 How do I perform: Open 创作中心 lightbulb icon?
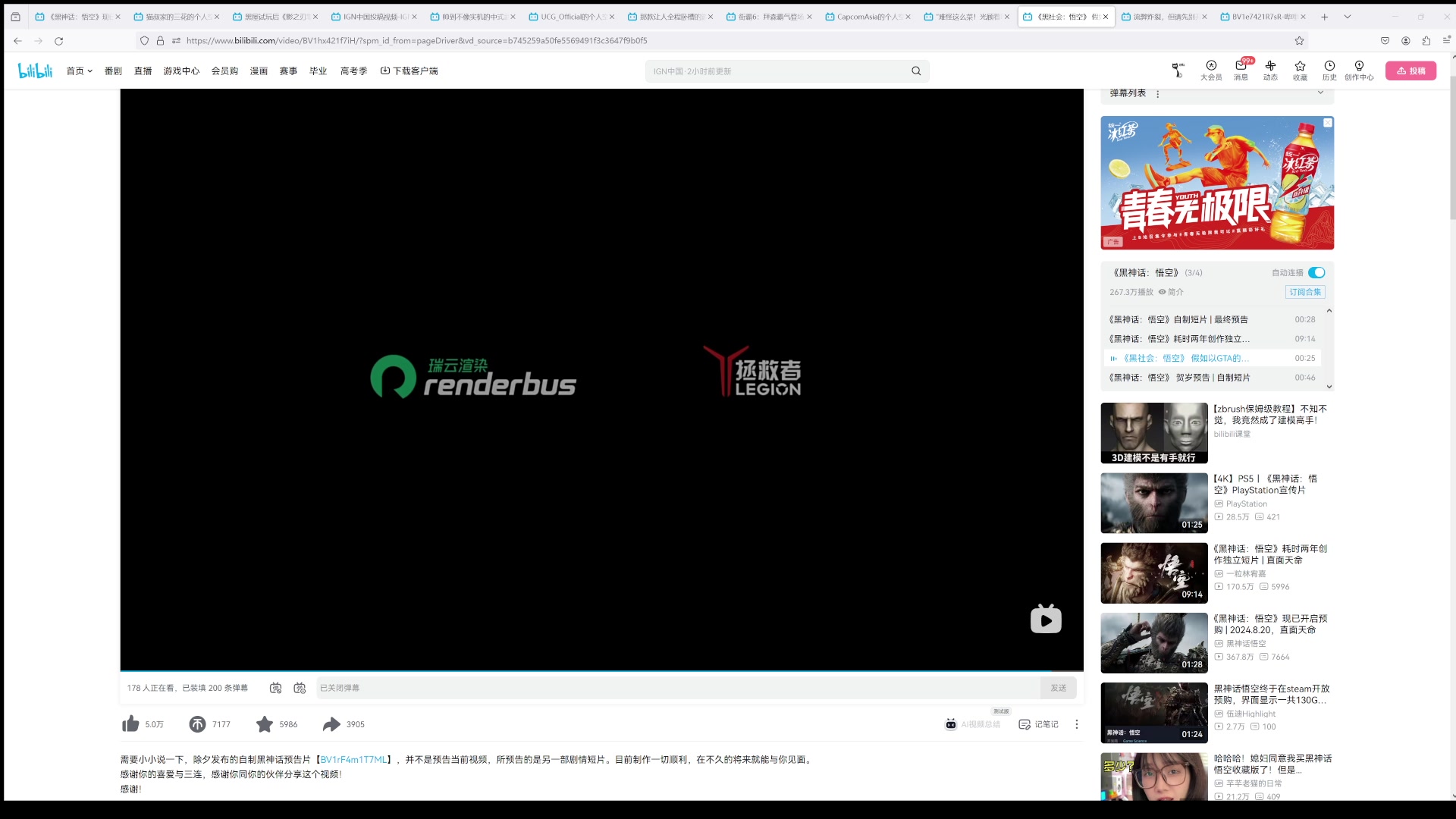pyautogui.click(x=1359, y=71)
